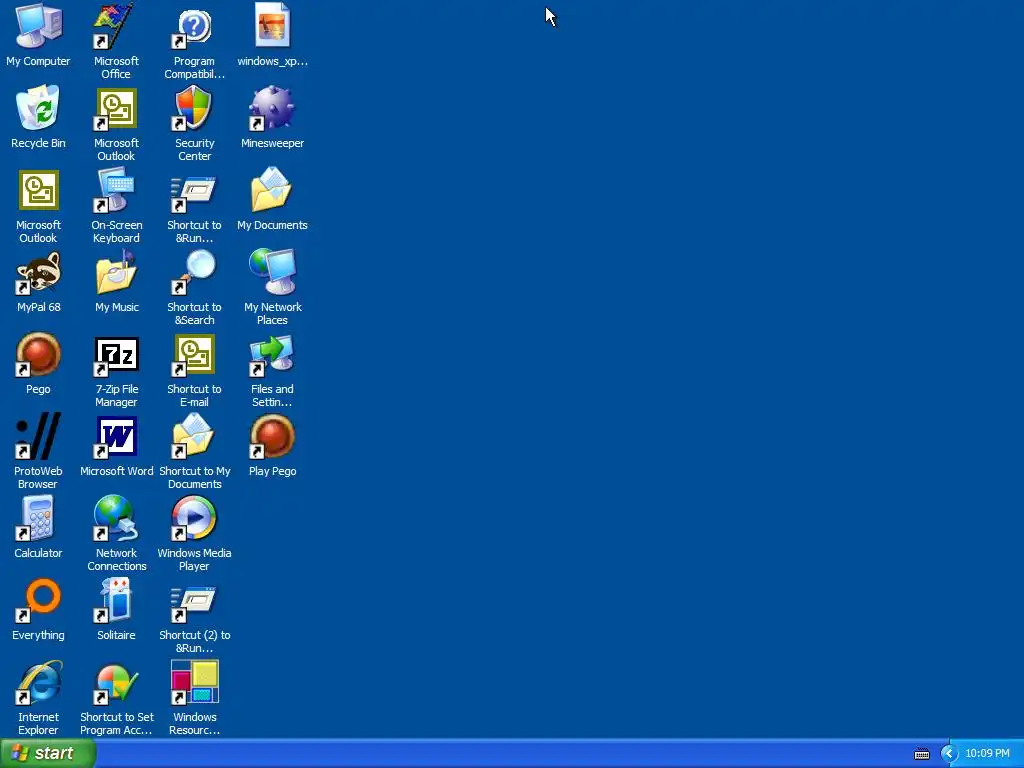Select the Microsoft Outlook icon without shortcut arrow
The height and width of the screenshot is (768, 1024).
pos(39,191)
